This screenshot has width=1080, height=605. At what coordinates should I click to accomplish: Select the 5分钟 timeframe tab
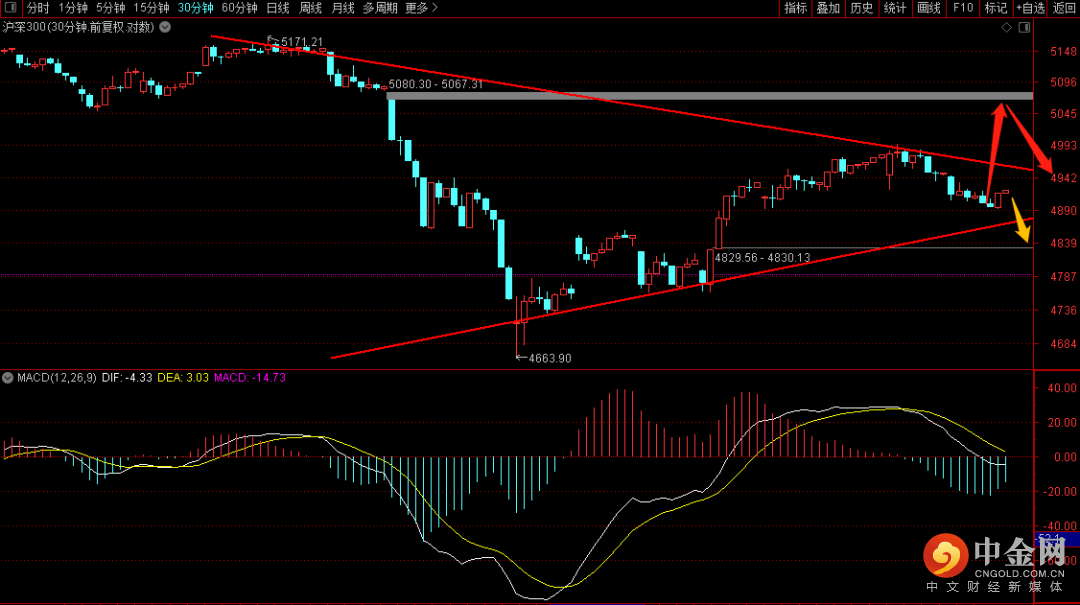click(110, 8)
